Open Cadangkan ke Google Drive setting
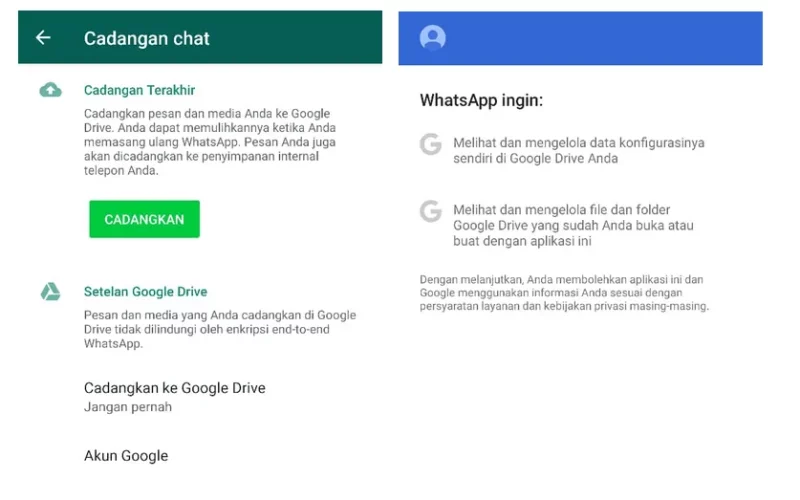Viewport: 800px width, 500px height. 174,397
